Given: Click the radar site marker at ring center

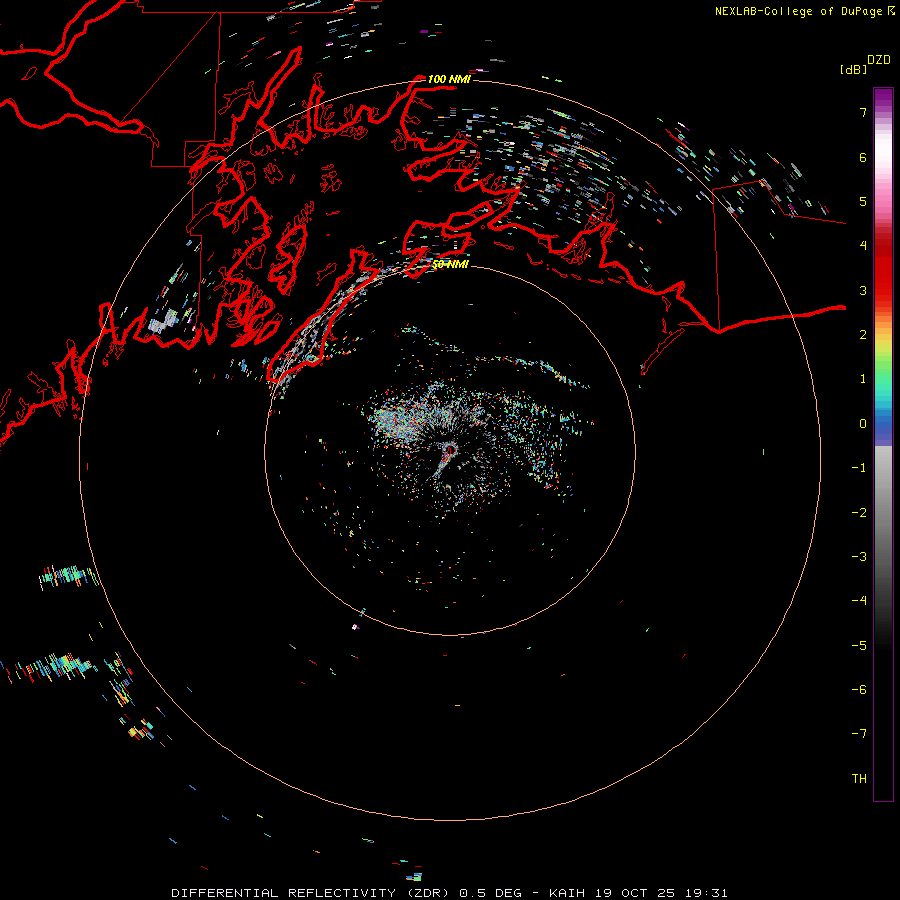Looking at the screenshot, I should coord(450,451).
